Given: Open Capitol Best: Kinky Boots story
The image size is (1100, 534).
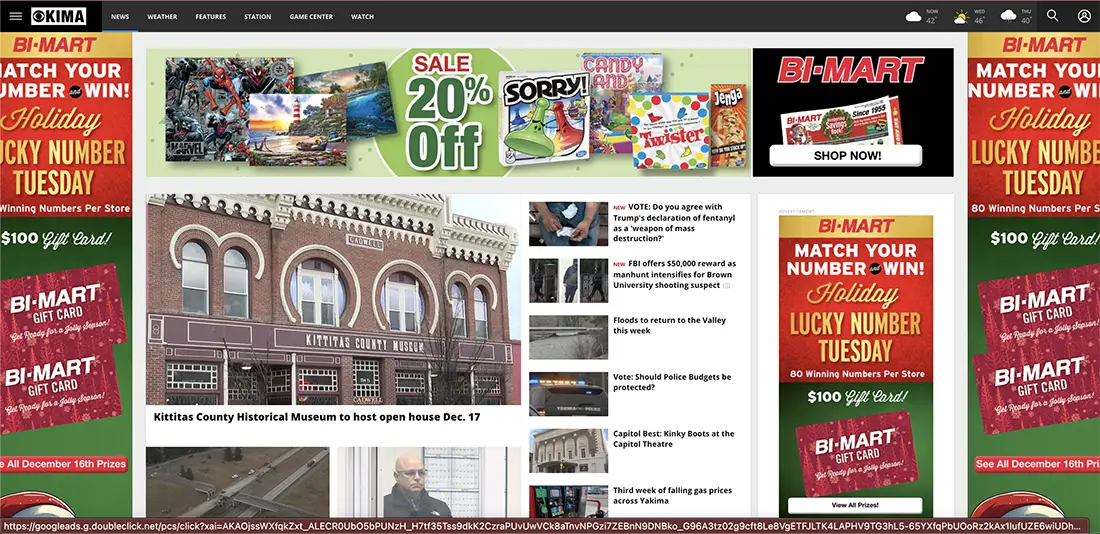Looking at the screenshot, I should pyautogui.click(x=673, y=439).
